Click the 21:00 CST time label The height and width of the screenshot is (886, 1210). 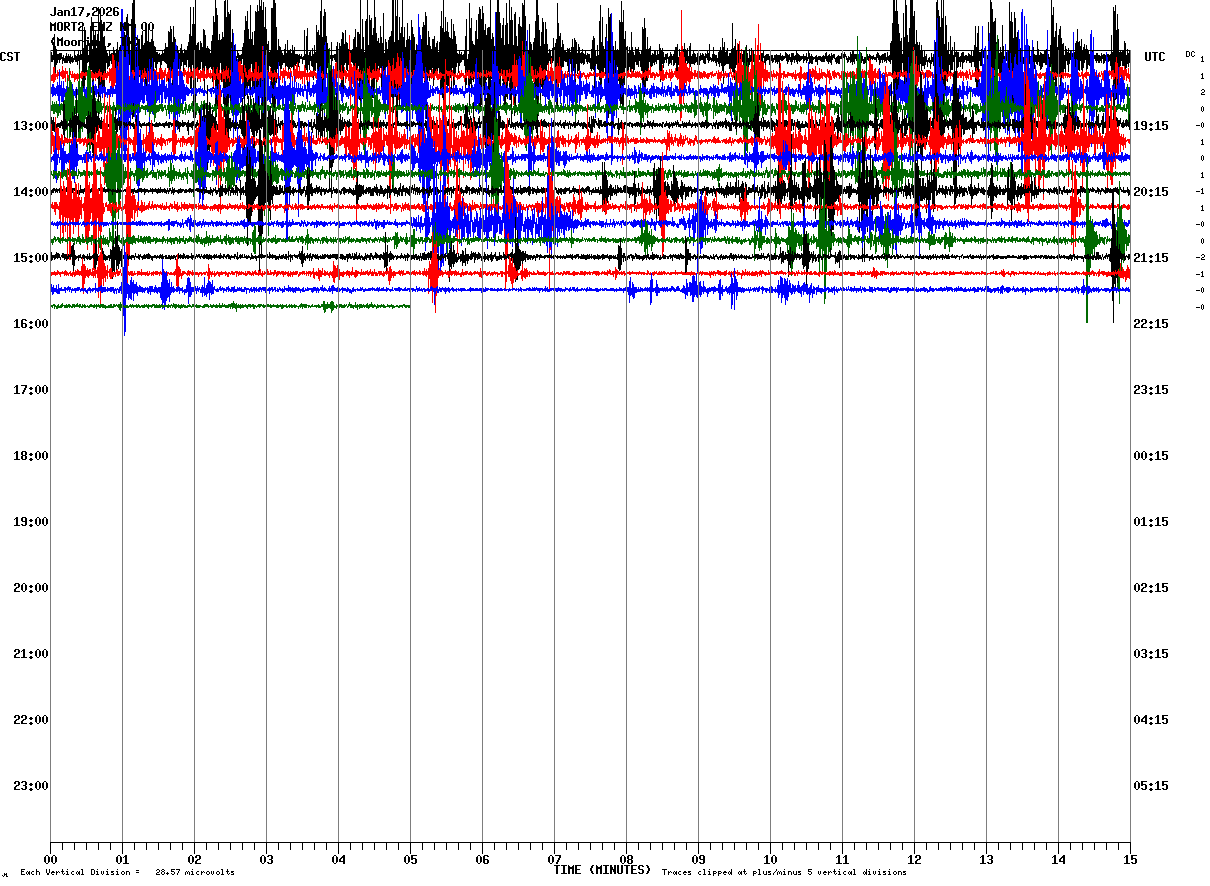pyautogui.click(x=31, y=654)
